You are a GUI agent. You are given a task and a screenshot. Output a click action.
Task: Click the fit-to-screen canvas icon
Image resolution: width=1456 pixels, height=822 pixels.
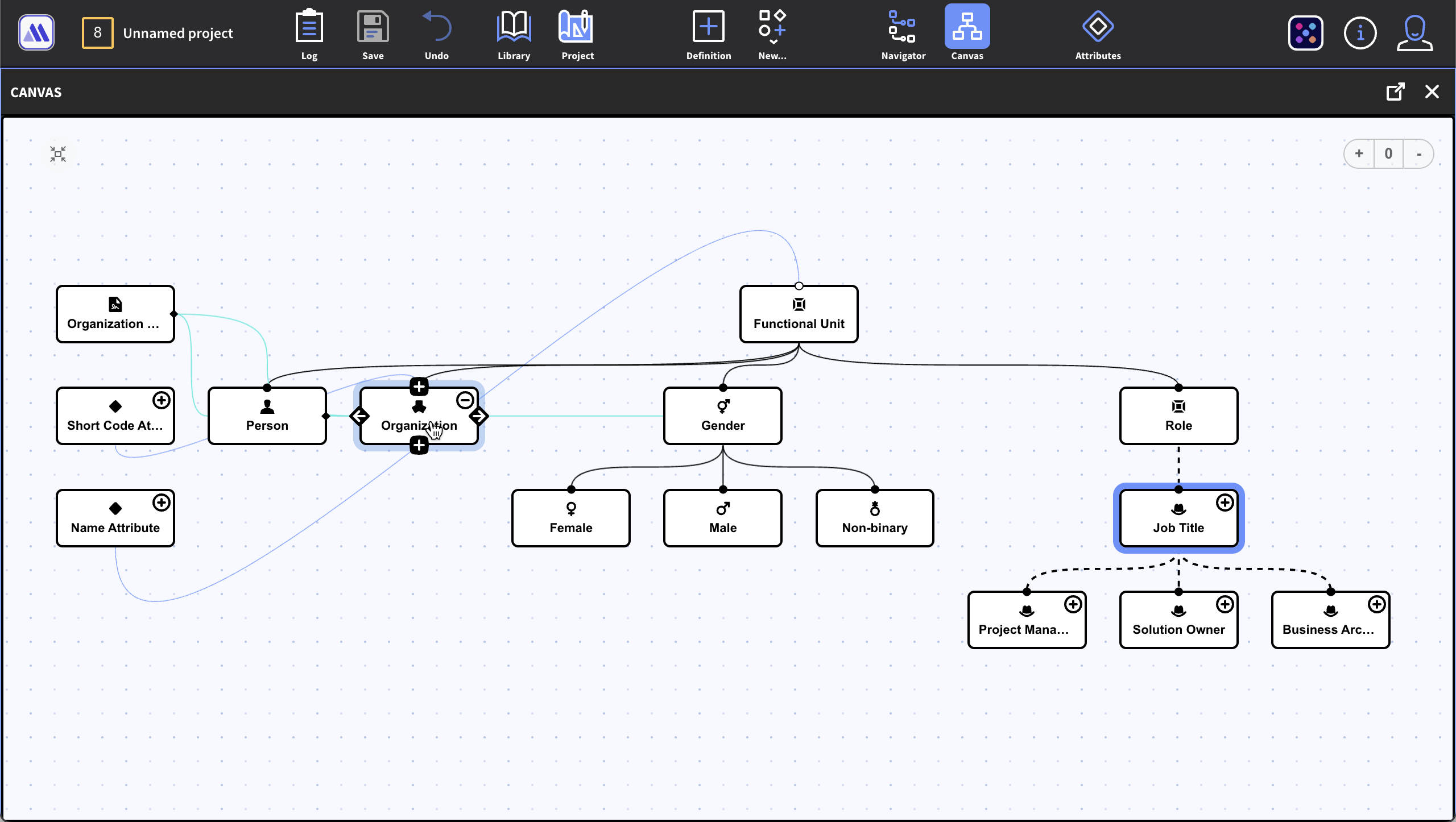point(58,154)
